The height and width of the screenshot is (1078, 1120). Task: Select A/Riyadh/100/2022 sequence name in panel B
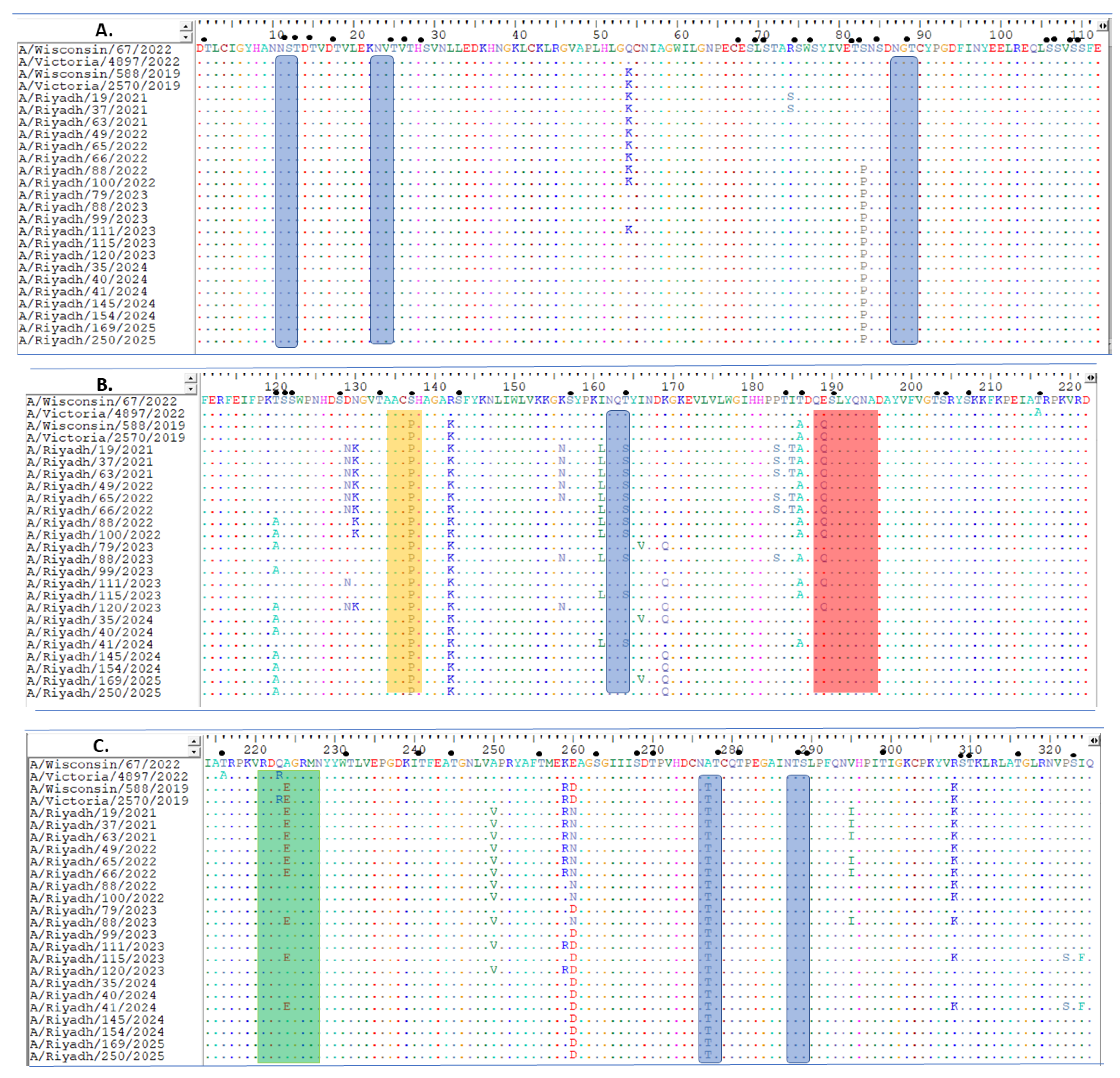[x=94, y=535]
